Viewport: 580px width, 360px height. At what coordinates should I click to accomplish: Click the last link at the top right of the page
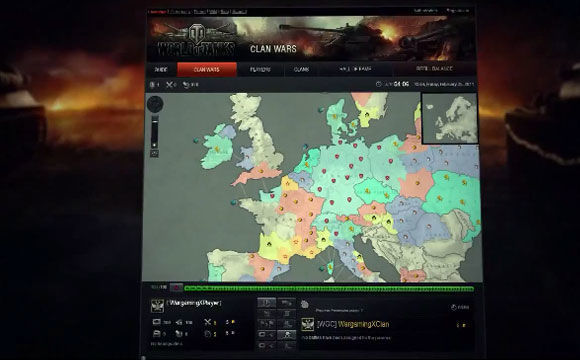click(x=458, y=11)
